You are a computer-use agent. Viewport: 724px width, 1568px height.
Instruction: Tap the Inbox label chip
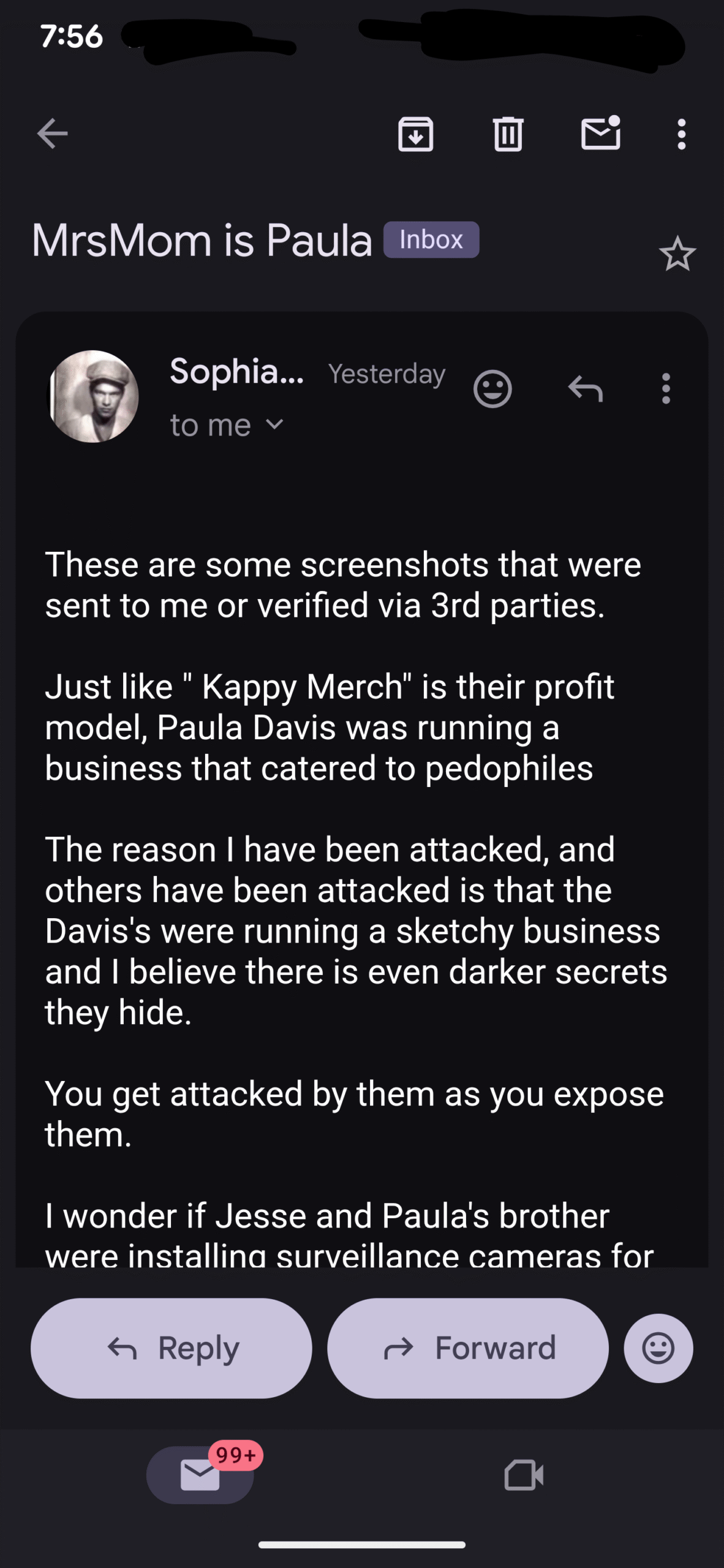(431, 239)
